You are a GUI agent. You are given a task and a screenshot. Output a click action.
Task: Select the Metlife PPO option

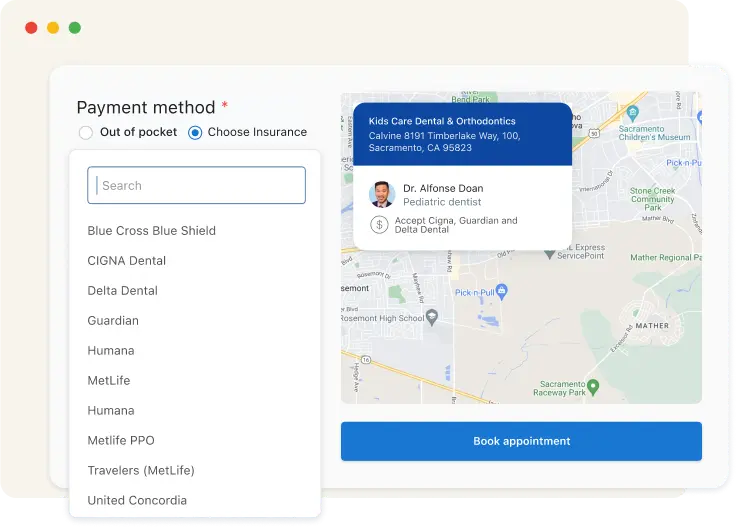tap(121, 440)
